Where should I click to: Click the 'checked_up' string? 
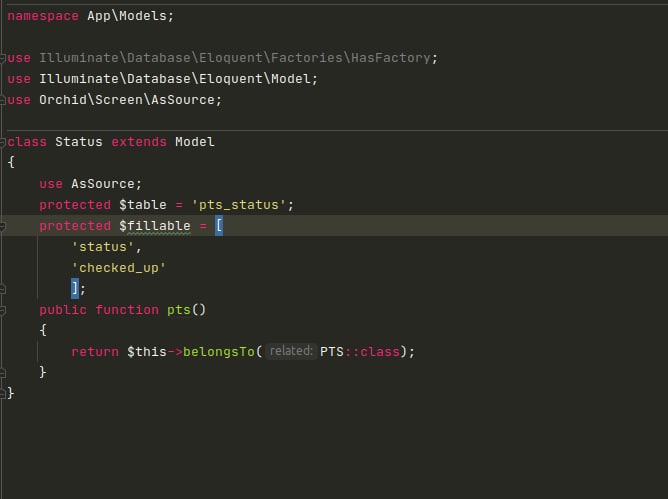119,268
